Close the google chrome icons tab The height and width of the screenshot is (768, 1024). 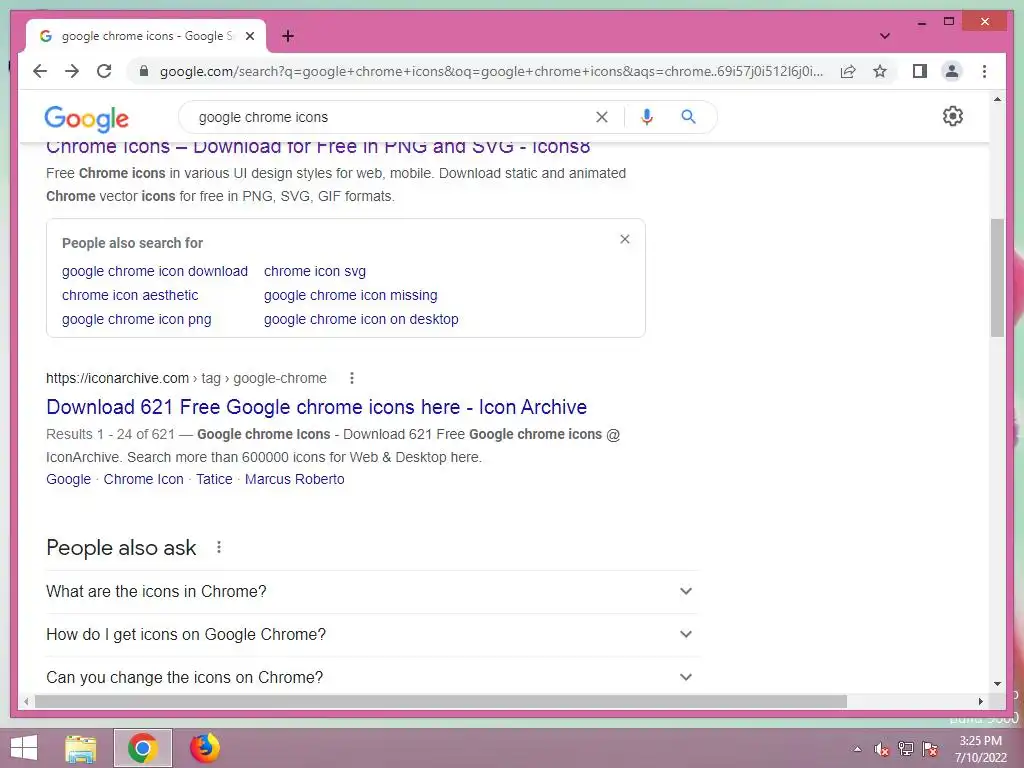click(x=249, y=36)
